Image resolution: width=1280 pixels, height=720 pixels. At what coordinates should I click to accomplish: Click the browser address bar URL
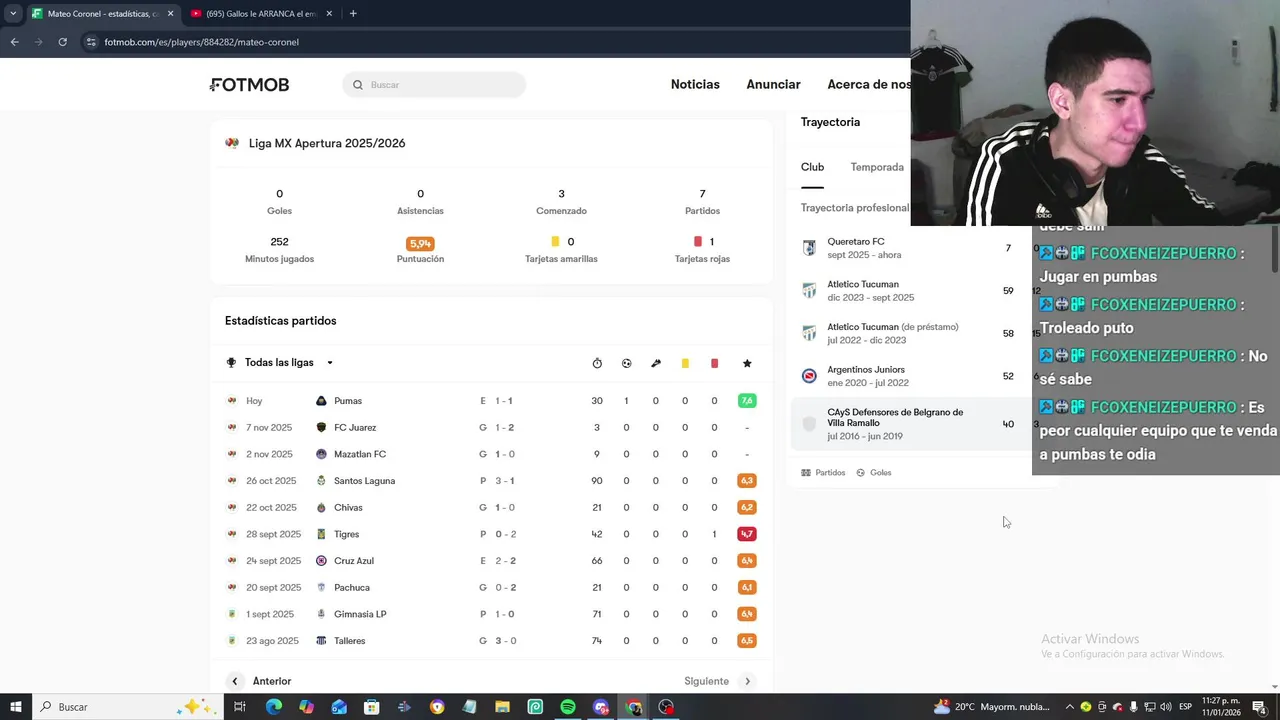coord(202,42)
